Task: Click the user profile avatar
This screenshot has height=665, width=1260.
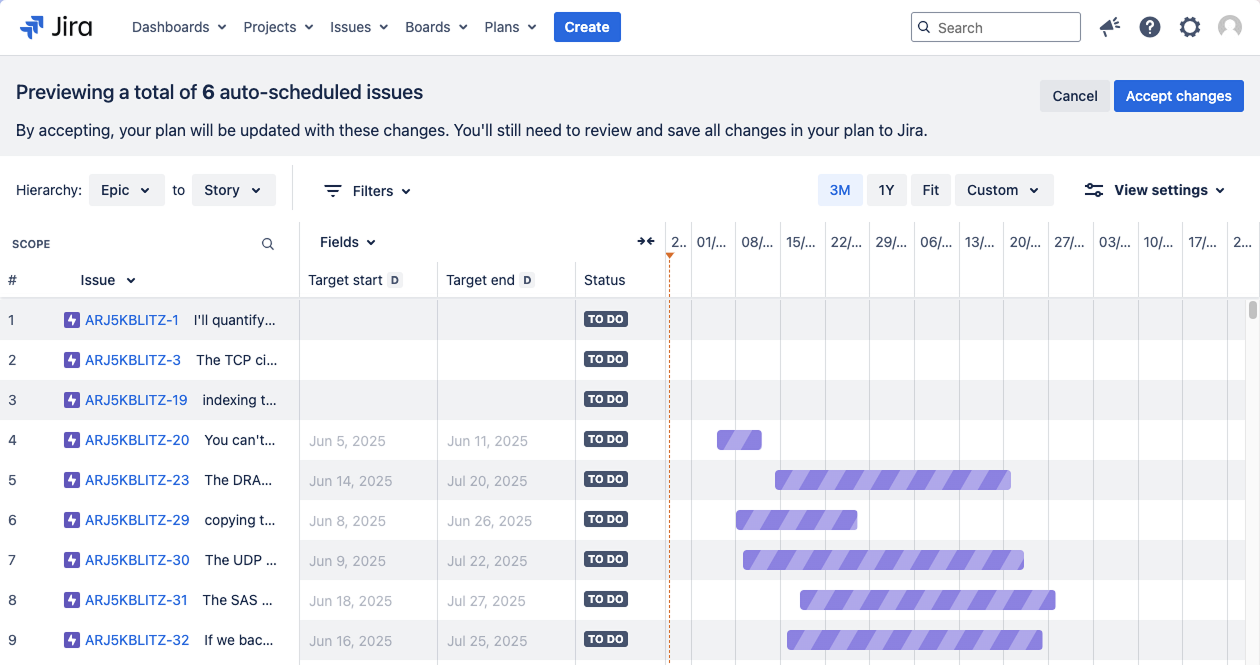Action: [x=1229, y=27]
